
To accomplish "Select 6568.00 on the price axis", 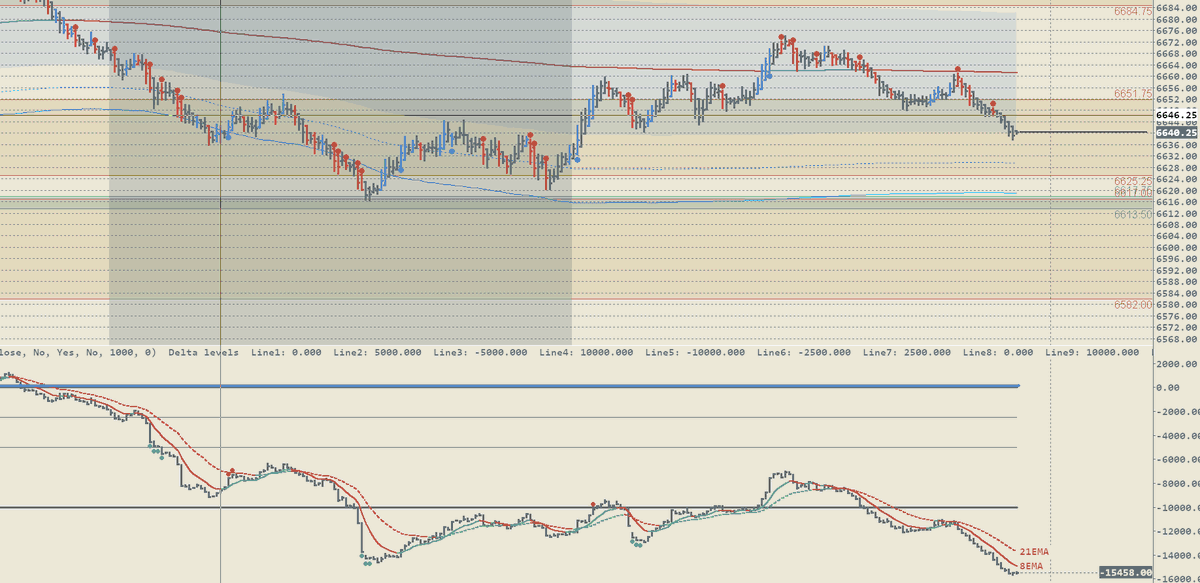I will (x=1176, y=339).
